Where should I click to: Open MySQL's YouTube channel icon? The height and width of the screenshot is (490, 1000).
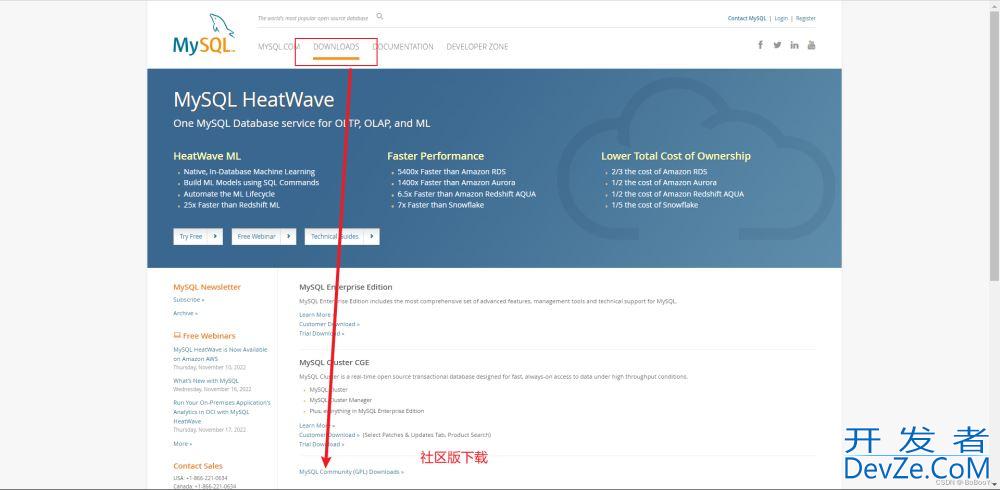811,45
